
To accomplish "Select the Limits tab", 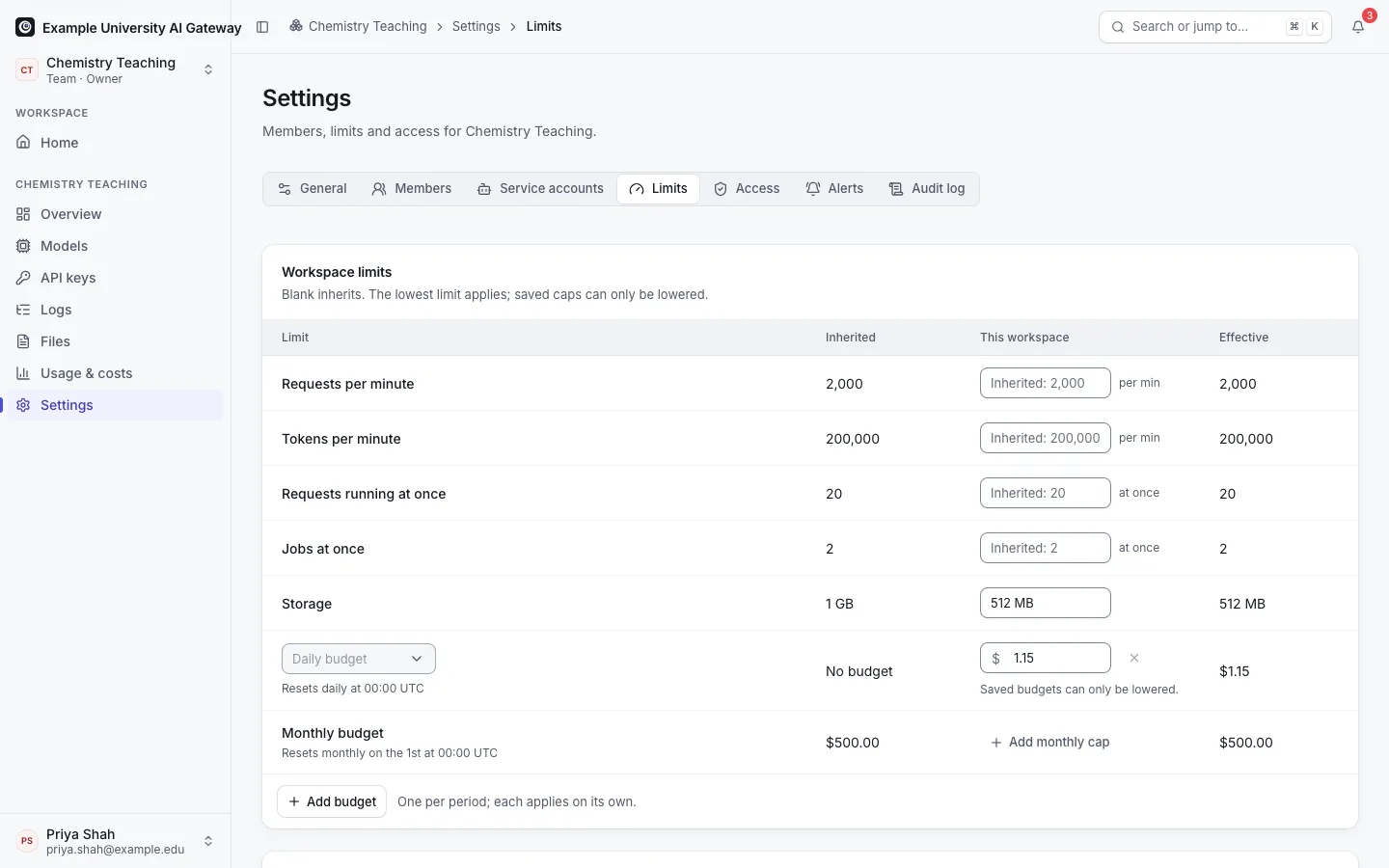I will click(659, 189).
